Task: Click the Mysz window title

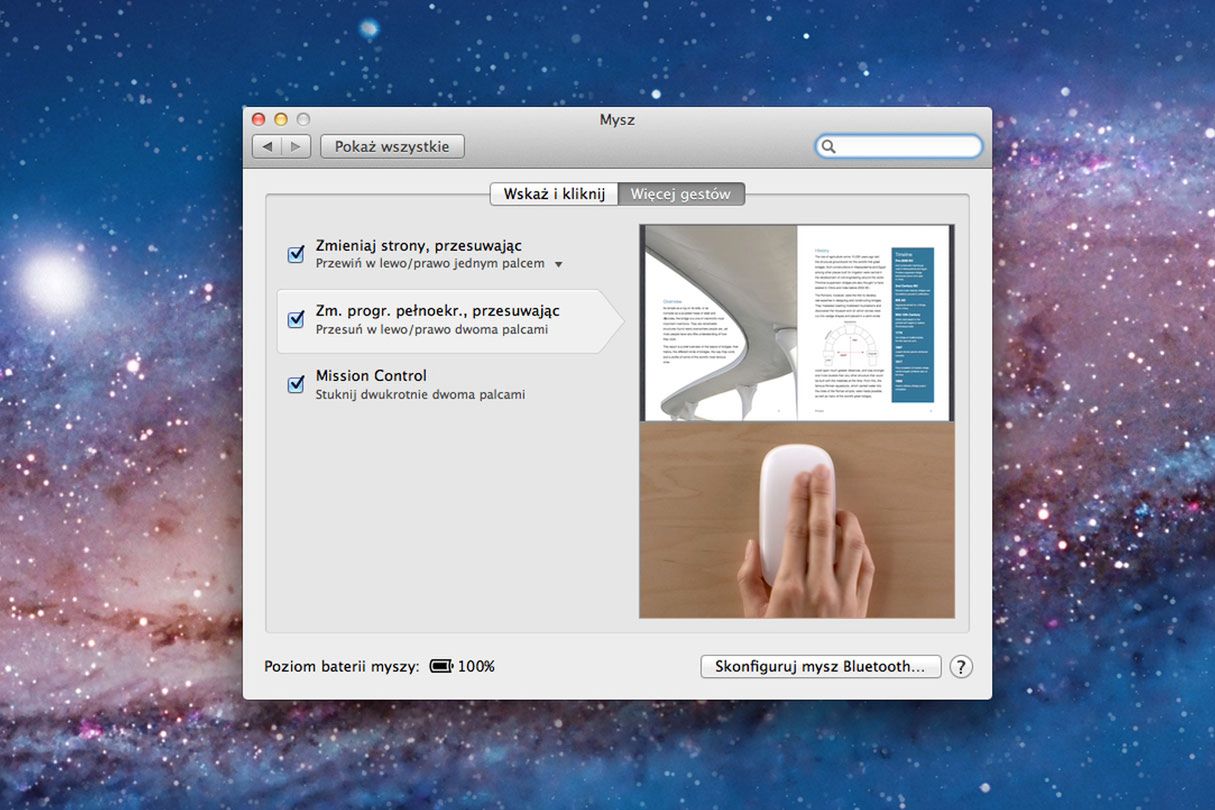Action: pyautogui.click(x=617, y=119)
